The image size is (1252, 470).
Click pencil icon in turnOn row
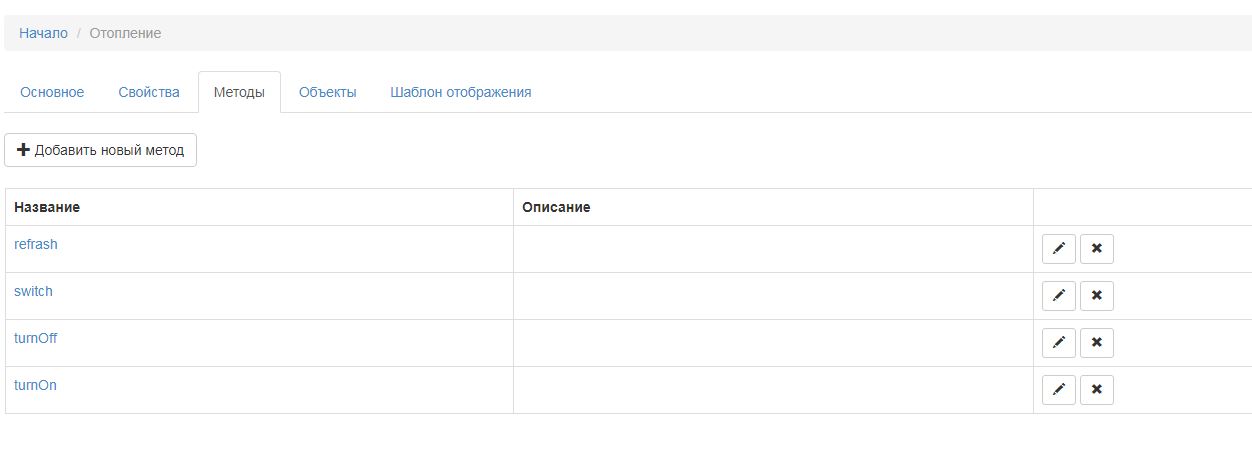coord(1058,390)
